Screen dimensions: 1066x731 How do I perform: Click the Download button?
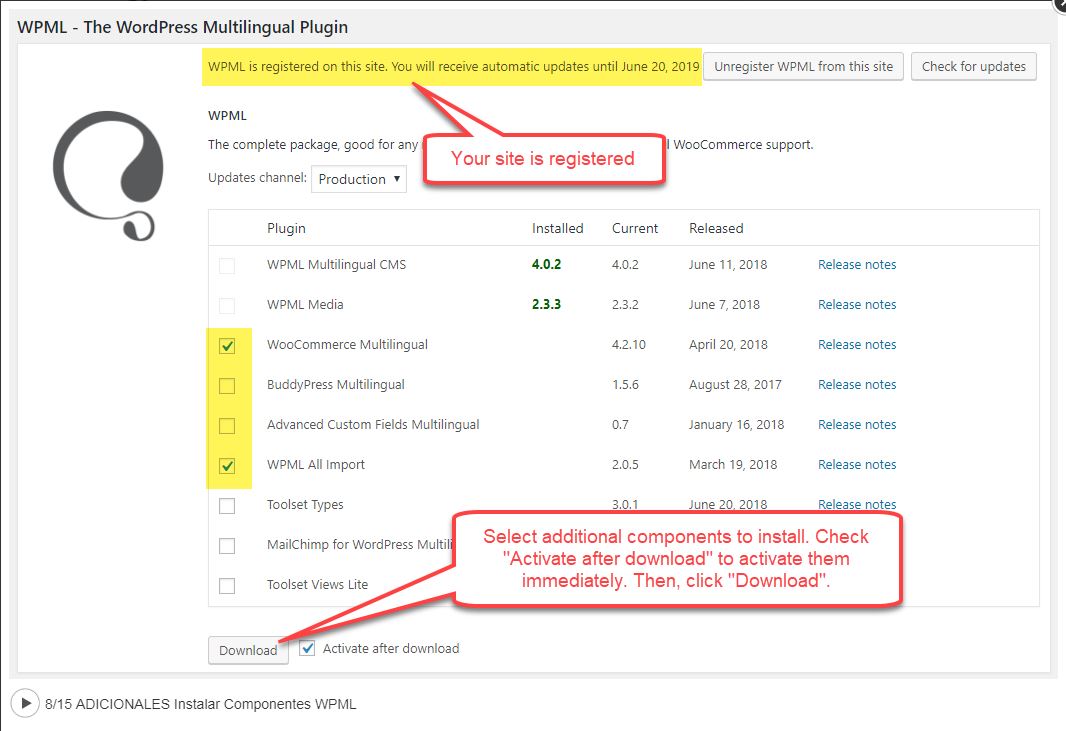[248, 650]
